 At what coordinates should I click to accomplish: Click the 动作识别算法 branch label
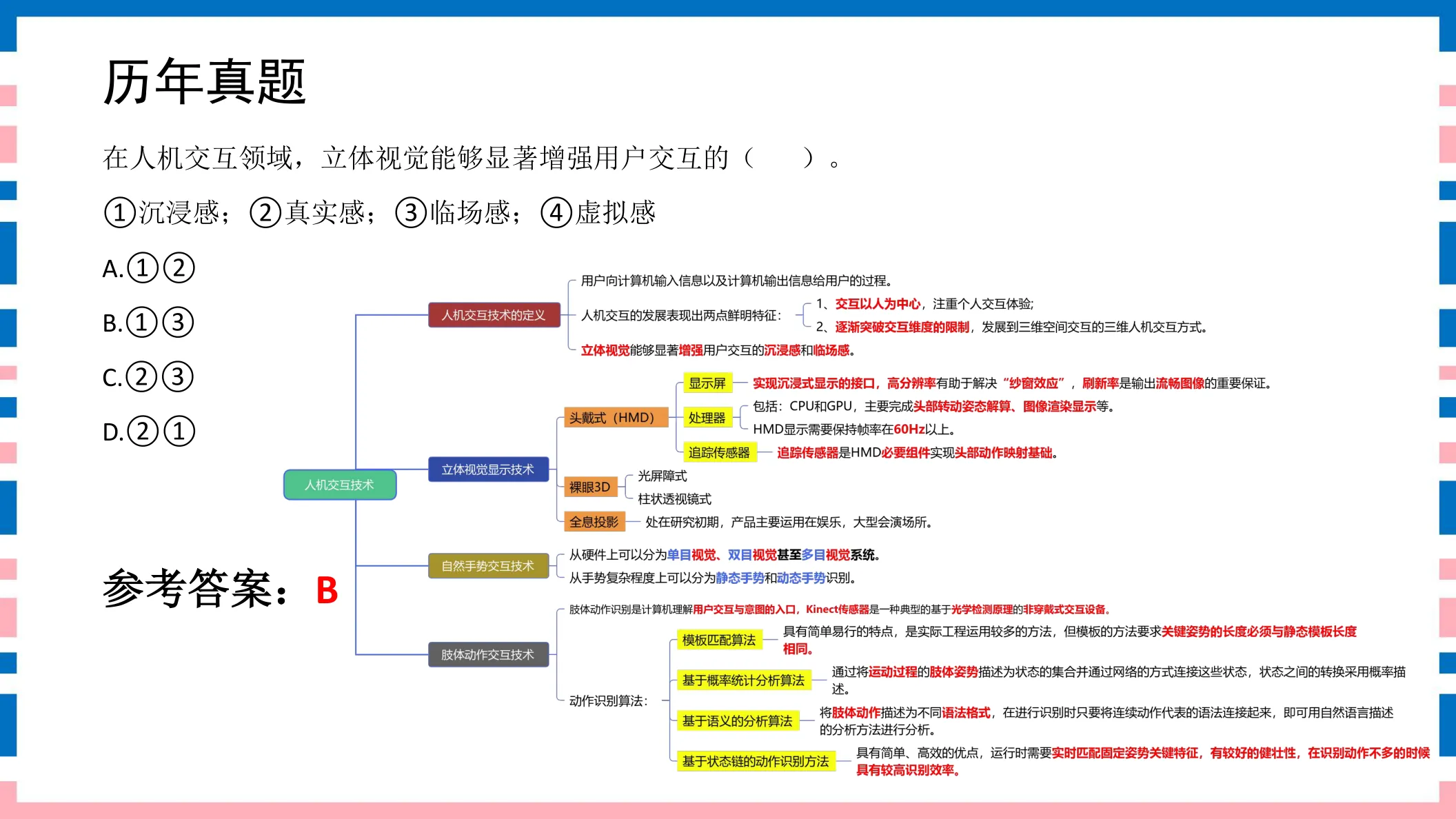click(609, 701)
